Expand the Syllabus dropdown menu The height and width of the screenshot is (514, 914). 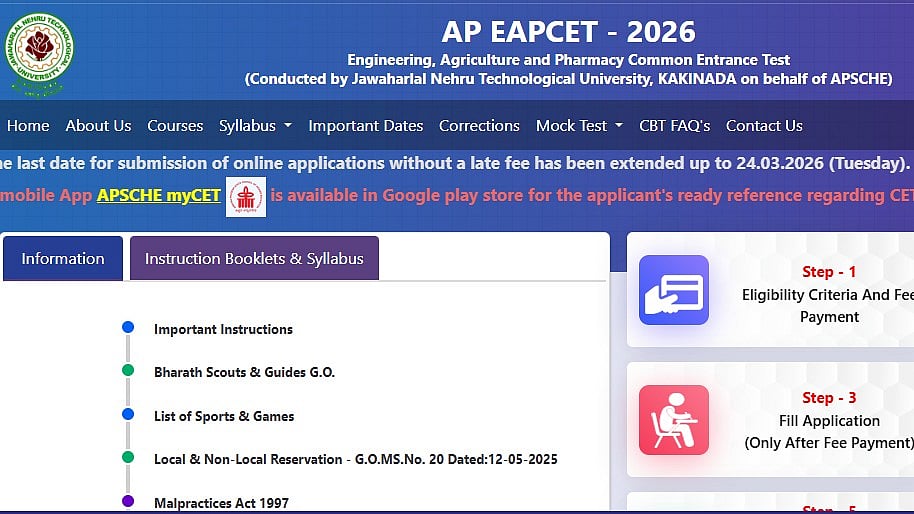[255, 126]
